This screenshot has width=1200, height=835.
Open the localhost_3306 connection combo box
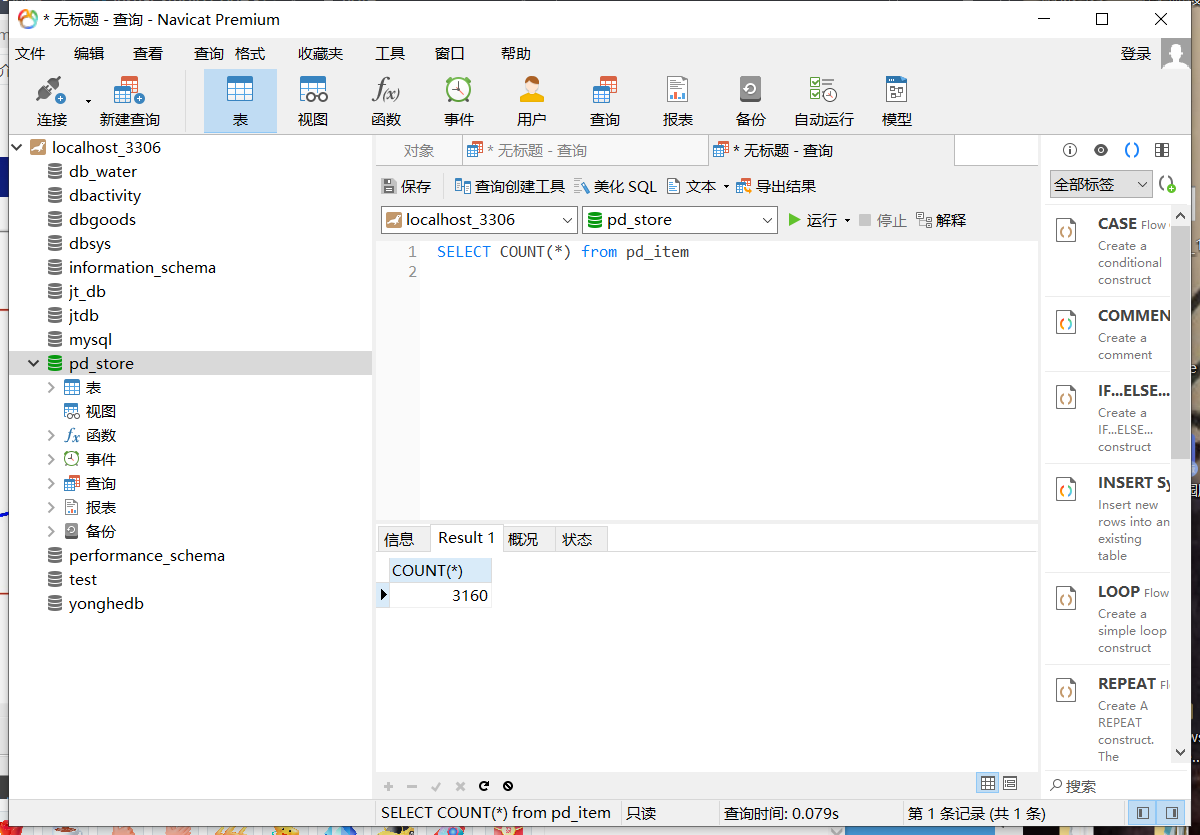coord(479,220)
